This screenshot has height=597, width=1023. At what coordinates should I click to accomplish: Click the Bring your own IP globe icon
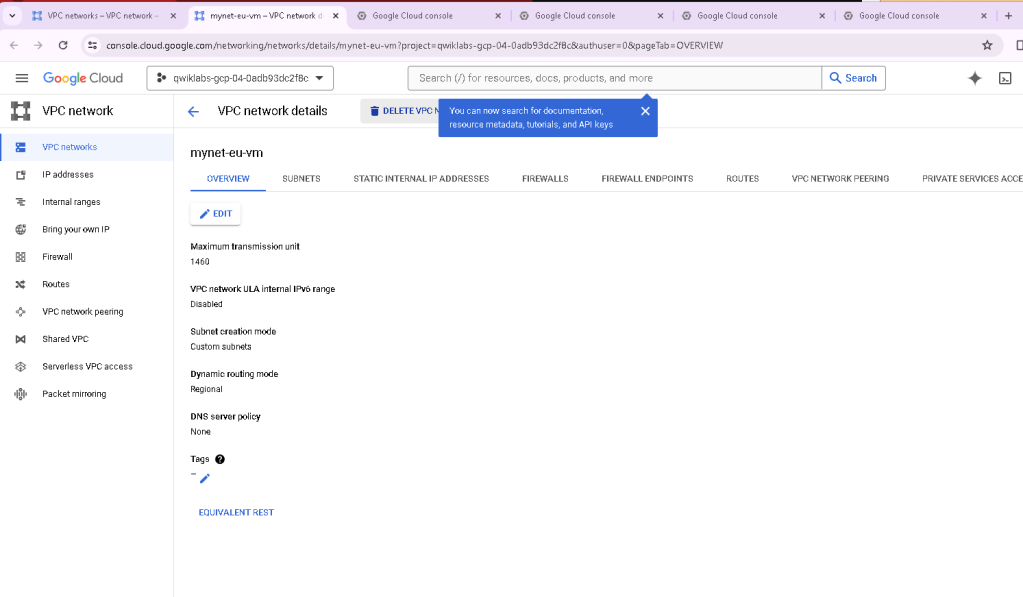click(21, 230)
